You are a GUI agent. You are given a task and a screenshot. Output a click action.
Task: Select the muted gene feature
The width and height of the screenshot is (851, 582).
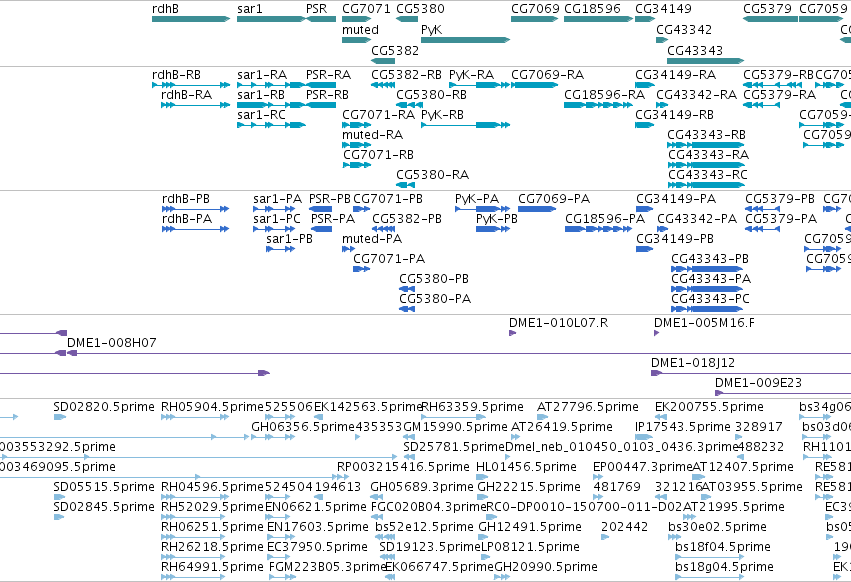[x=356, y=40]
